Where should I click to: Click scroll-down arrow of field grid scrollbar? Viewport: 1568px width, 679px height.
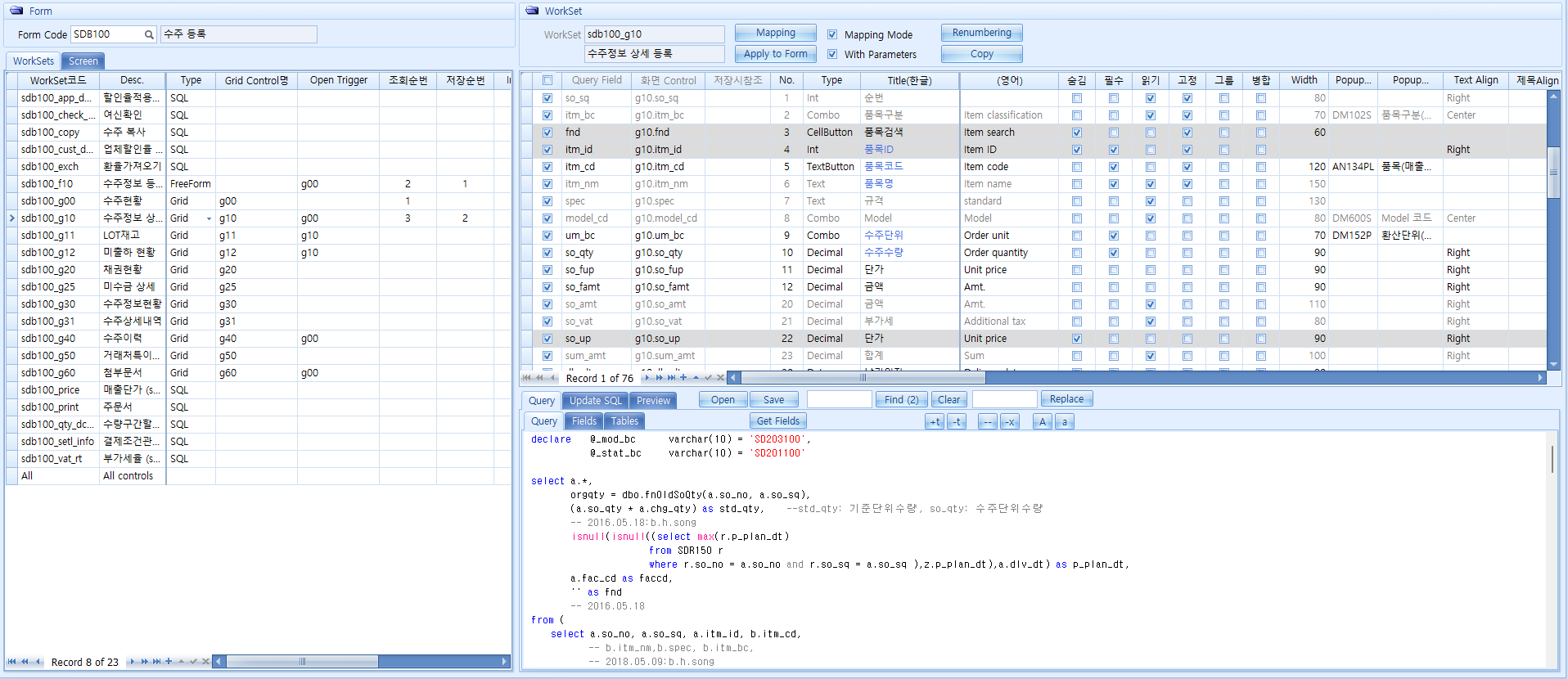pyautogui.click(x=1553, y=365)
